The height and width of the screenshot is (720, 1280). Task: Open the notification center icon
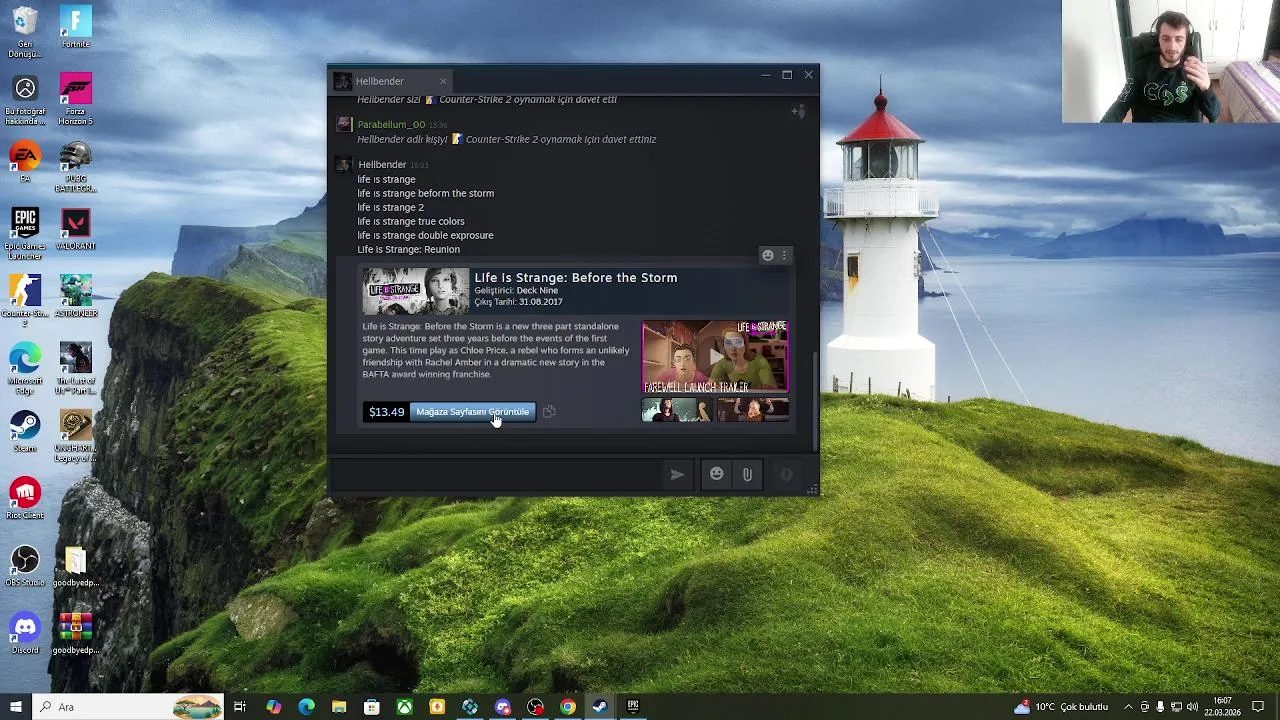(1258, 707)
